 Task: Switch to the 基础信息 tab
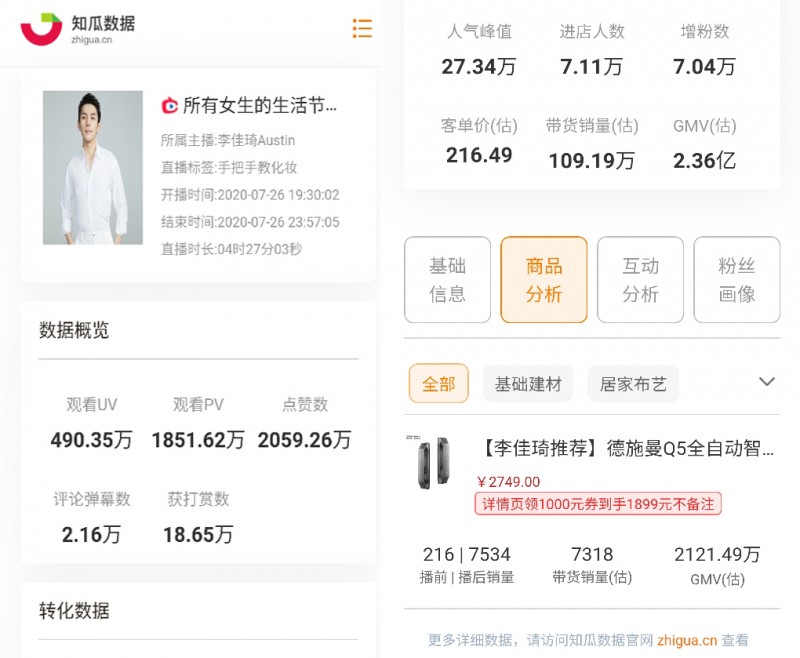(447, 280)
